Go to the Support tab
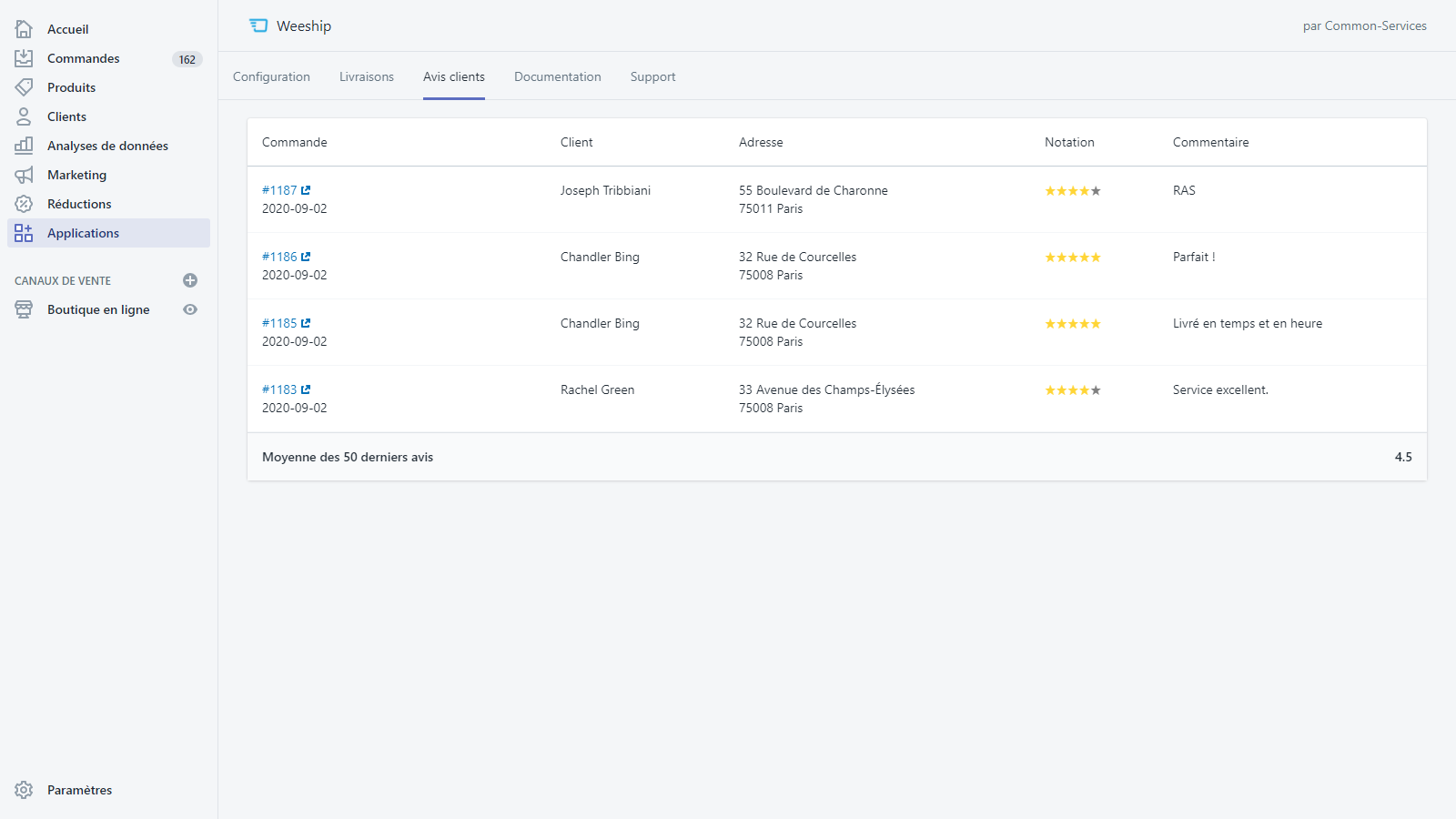The image size is (1456, 819). pyautogui.click(x=653, y=76)
